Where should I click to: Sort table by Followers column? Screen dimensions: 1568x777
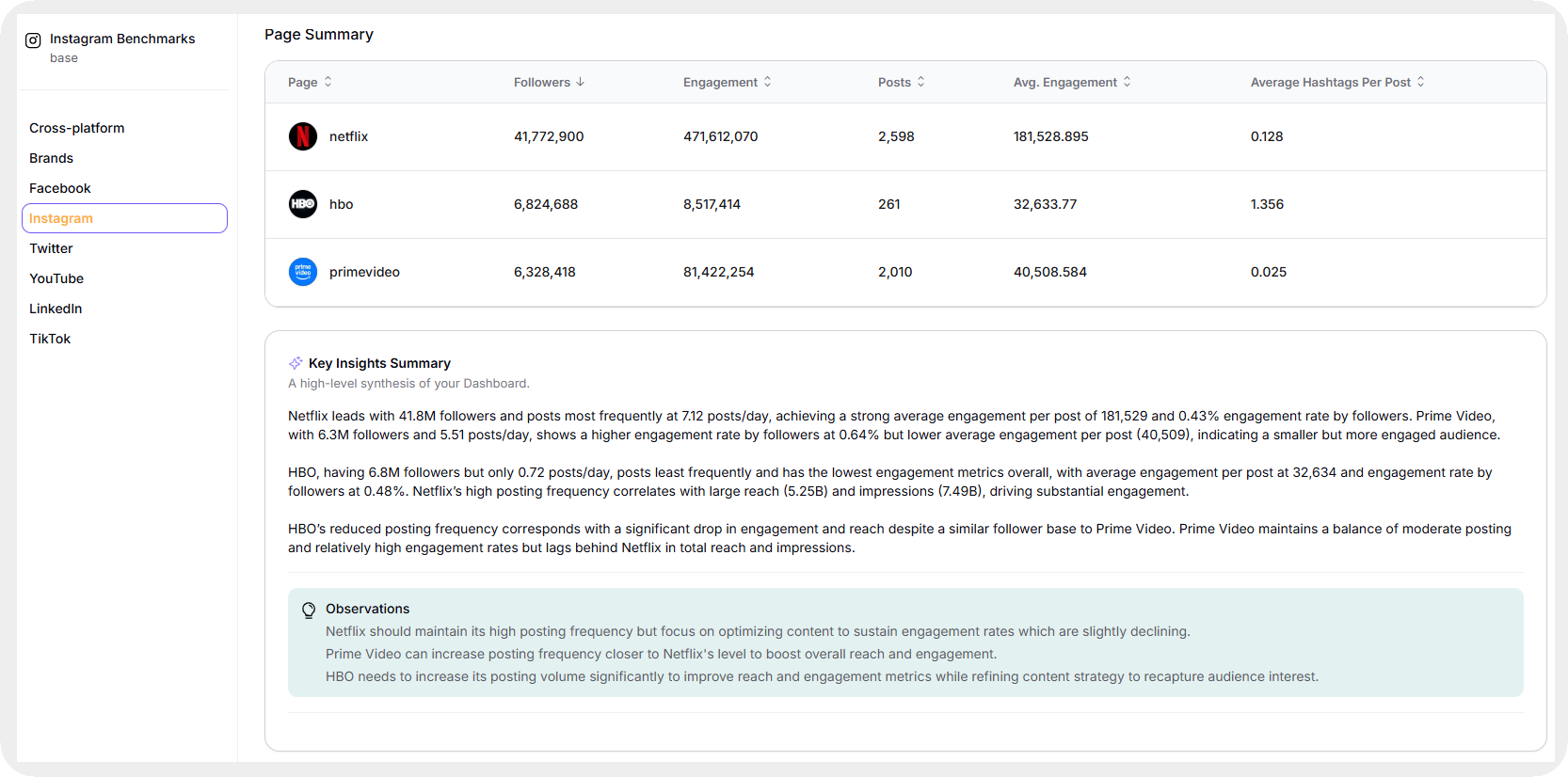point(549,82)
